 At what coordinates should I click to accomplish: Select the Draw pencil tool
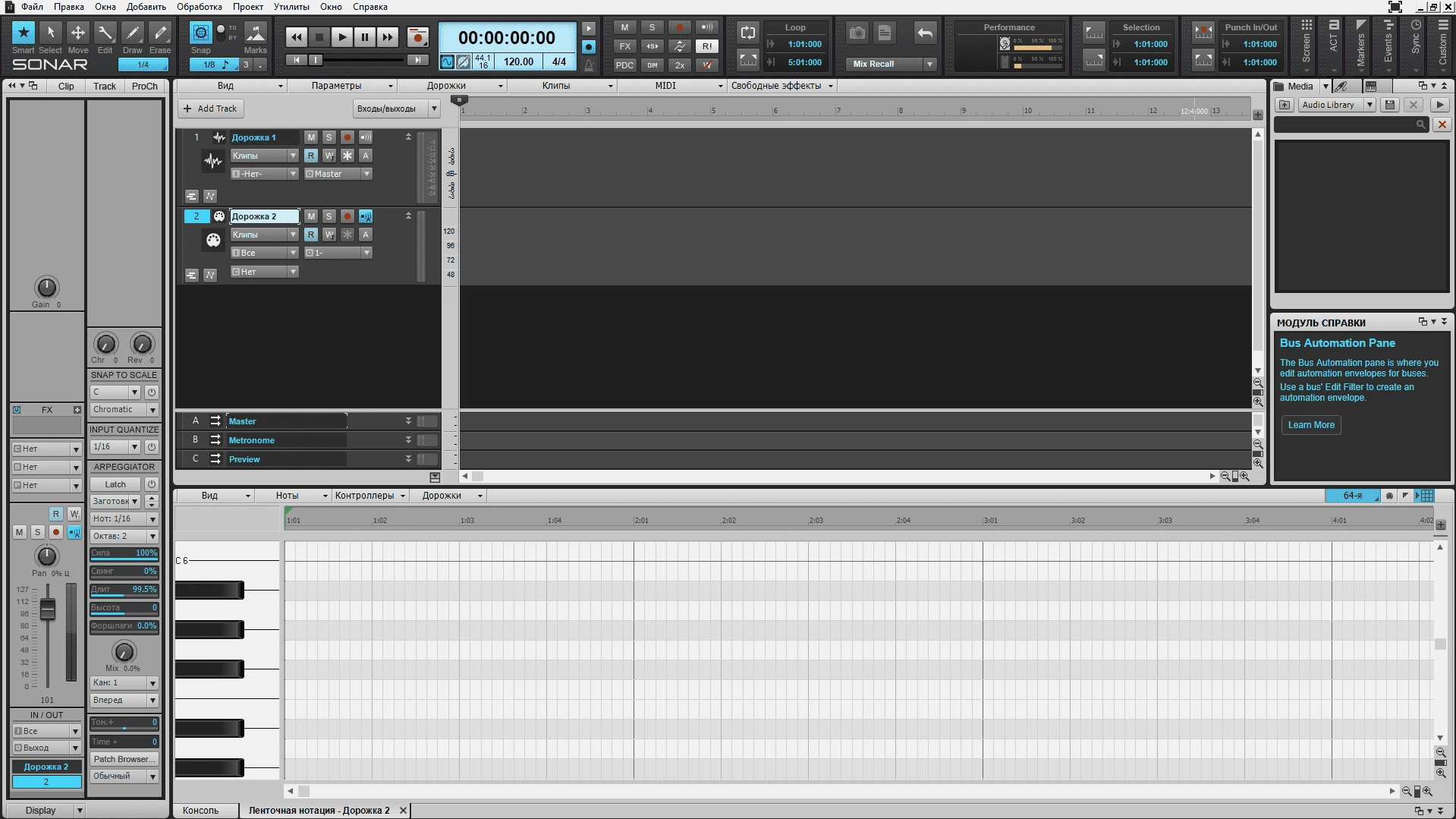[x=132, y=34]
